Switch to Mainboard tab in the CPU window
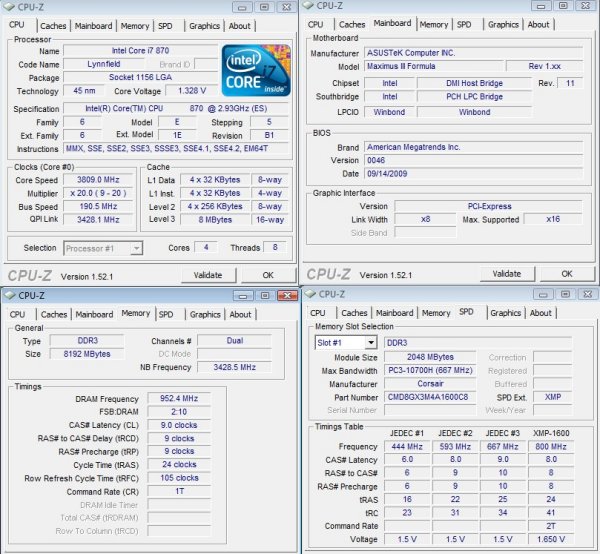 [93, 26]
